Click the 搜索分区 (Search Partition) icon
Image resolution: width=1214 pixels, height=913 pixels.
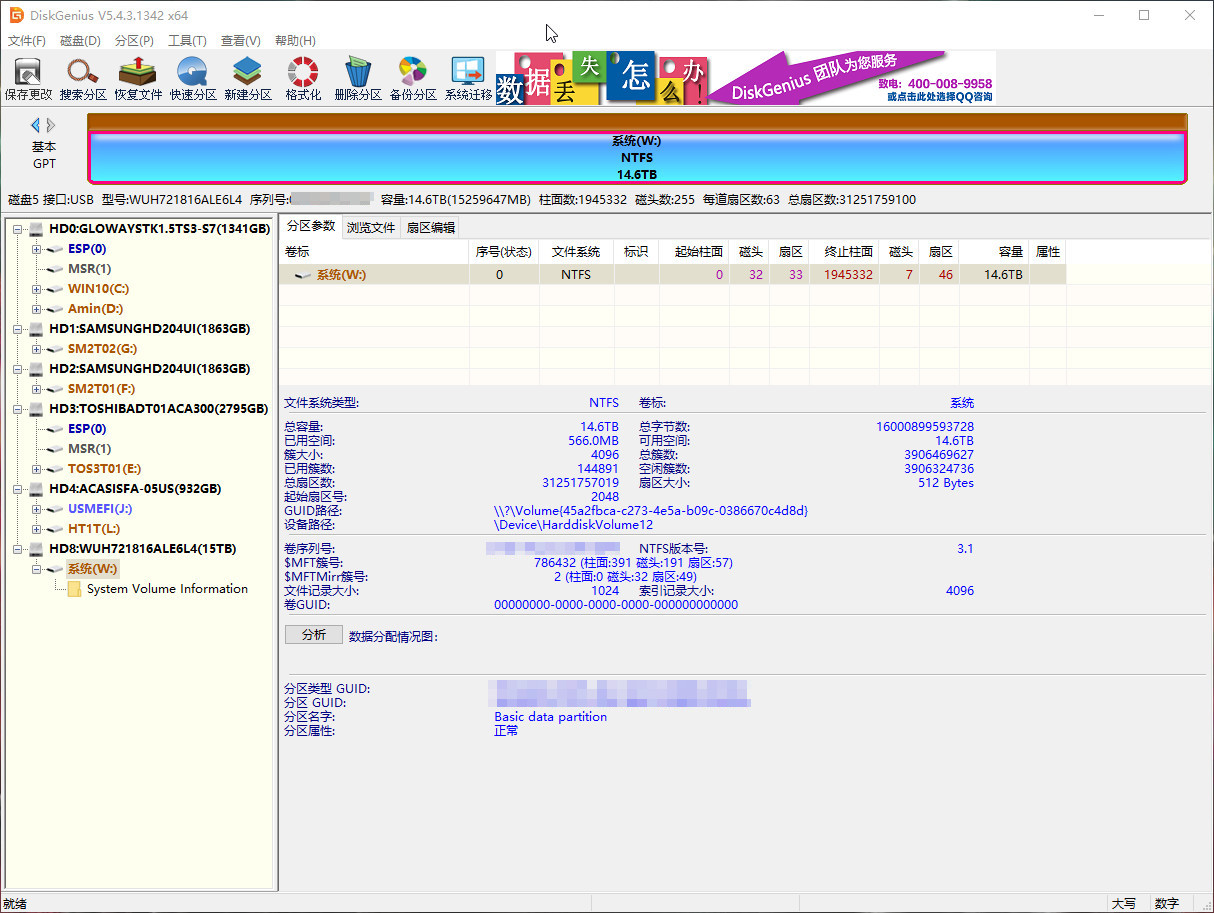coord(83,78)
